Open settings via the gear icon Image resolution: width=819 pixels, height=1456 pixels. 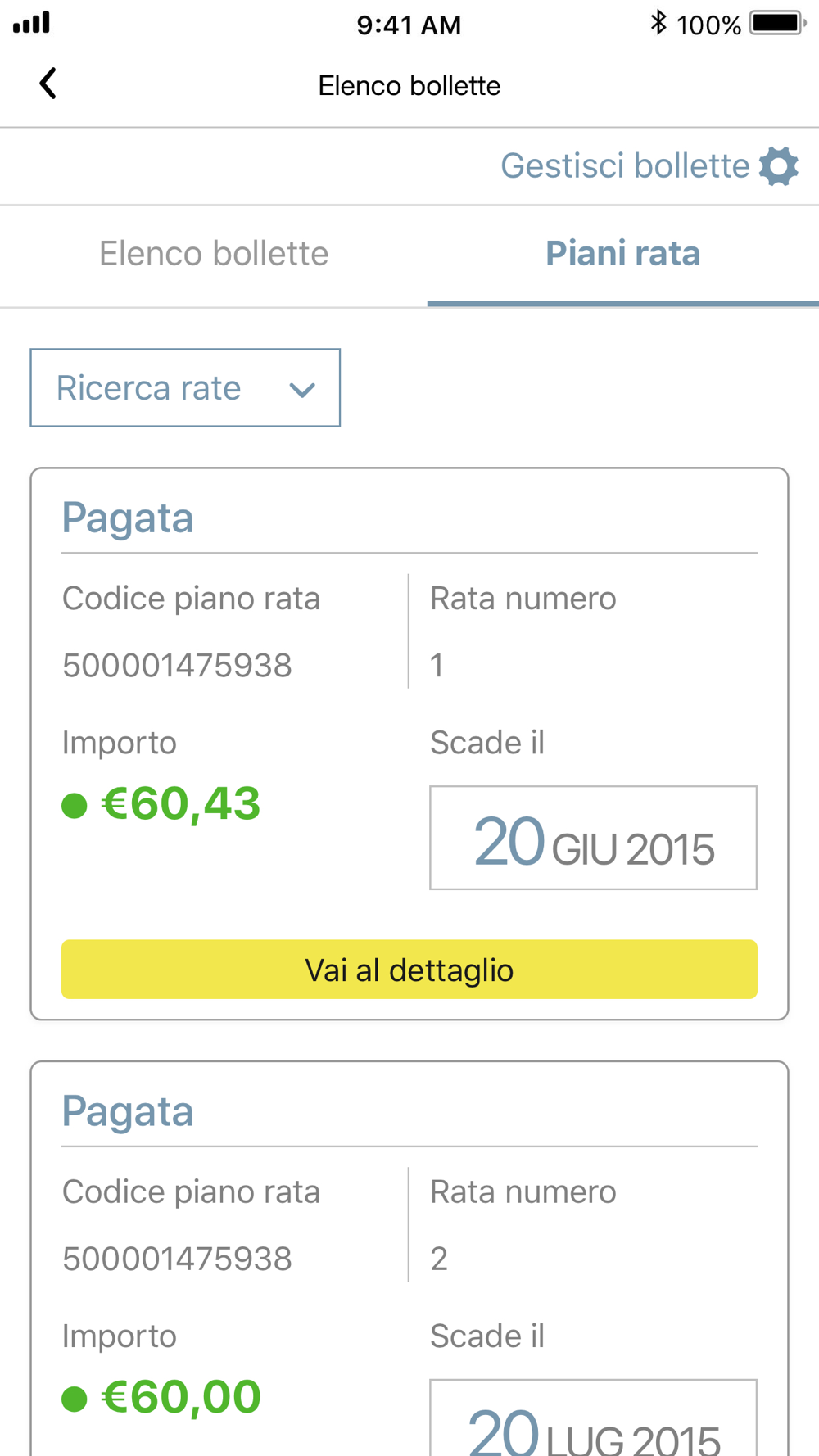click(x=778, y=166)
